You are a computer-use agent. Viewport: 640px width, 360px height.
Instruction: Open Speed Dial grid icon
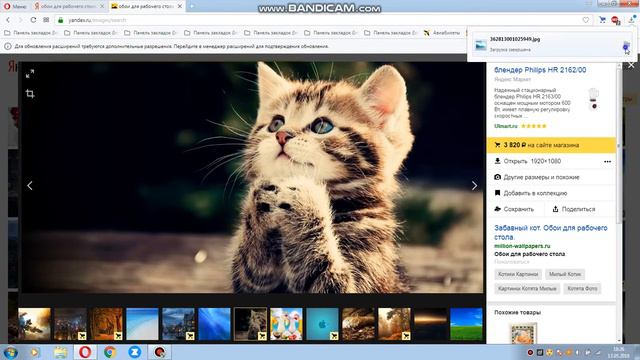(x=46, y=20)
